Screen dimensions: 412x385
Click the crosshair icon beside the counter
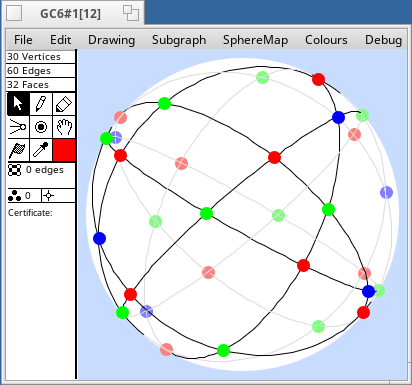point(49,196)
